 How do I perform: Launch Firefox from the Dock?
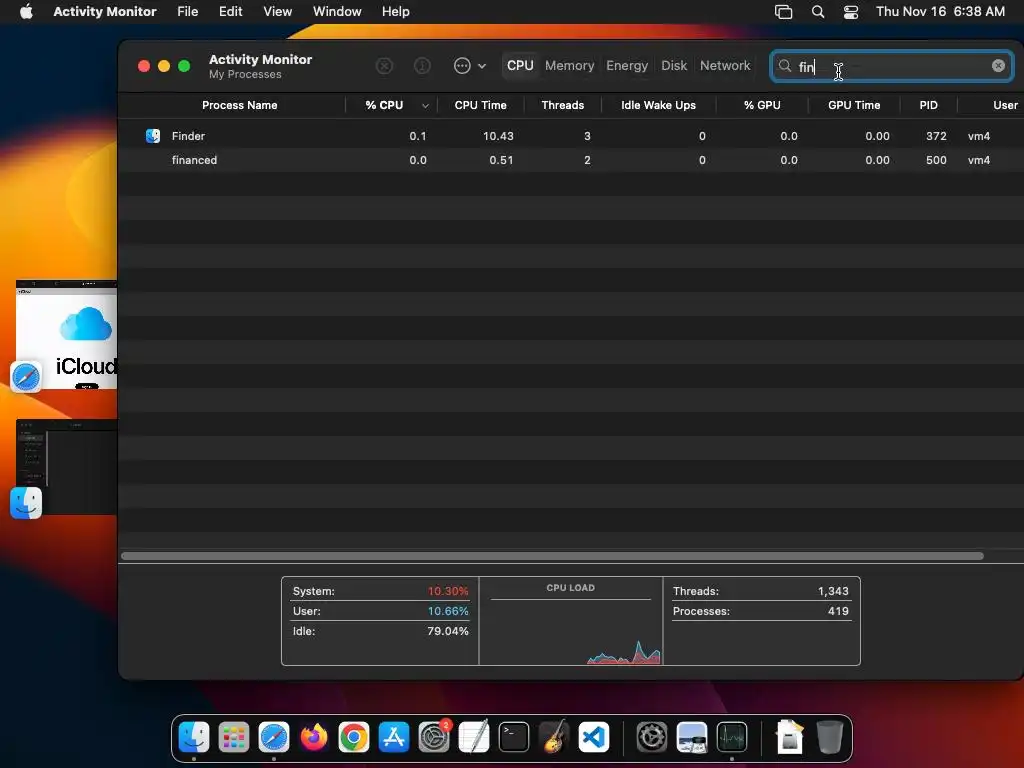pos(313,737)
